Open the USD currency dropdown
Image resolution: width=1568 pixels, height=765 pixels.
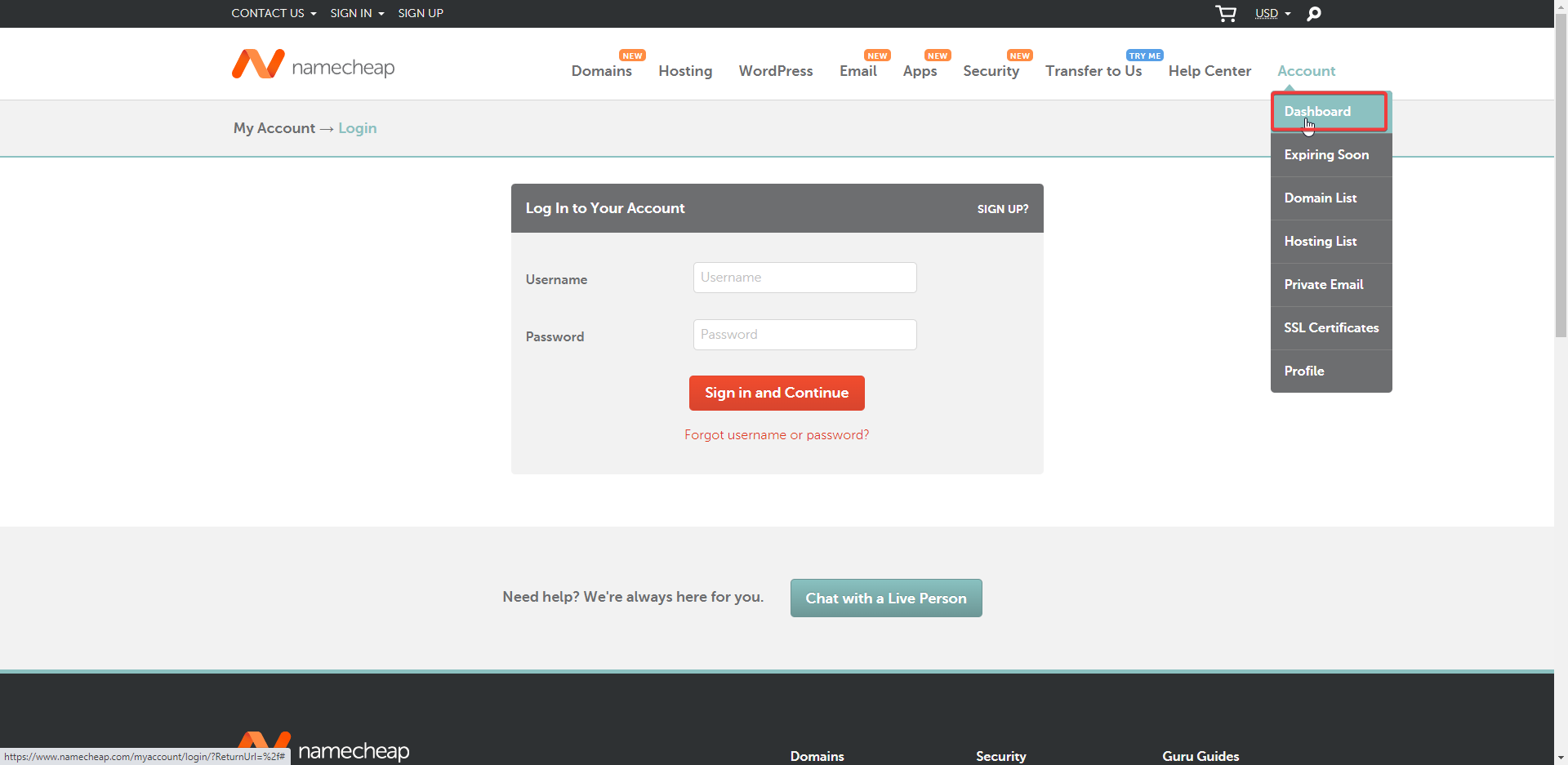[x=1272, y=13]
